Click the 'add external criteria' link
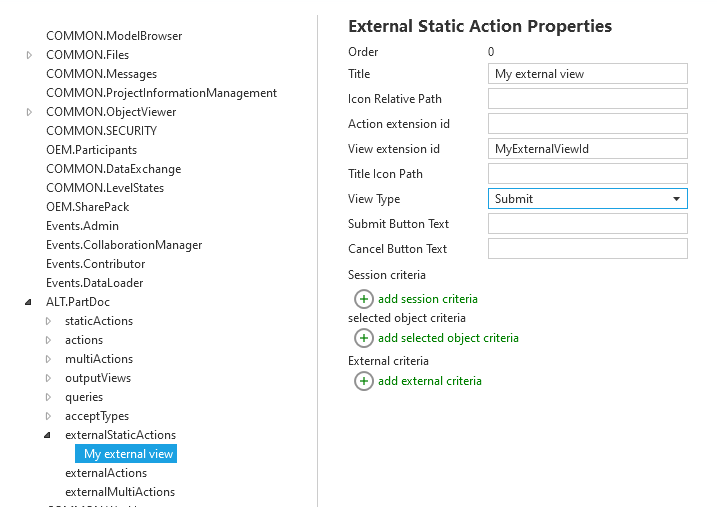Image resolution: width=717 pixels, height=507 pixels. (429, 381)
